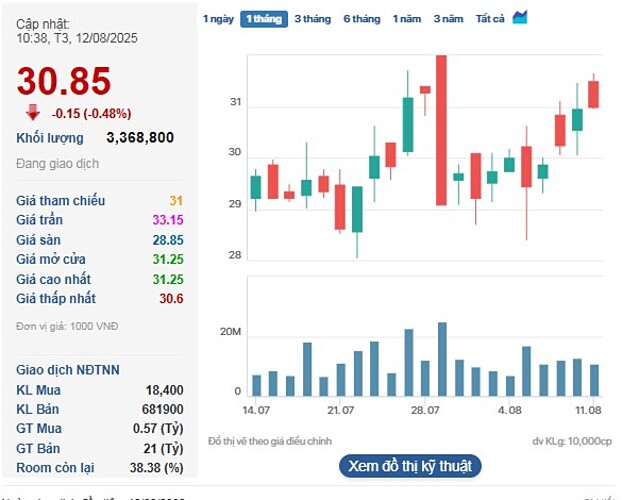Show the 3 tháng chart range
Viewport: 639px width, 500px height.
312,19
